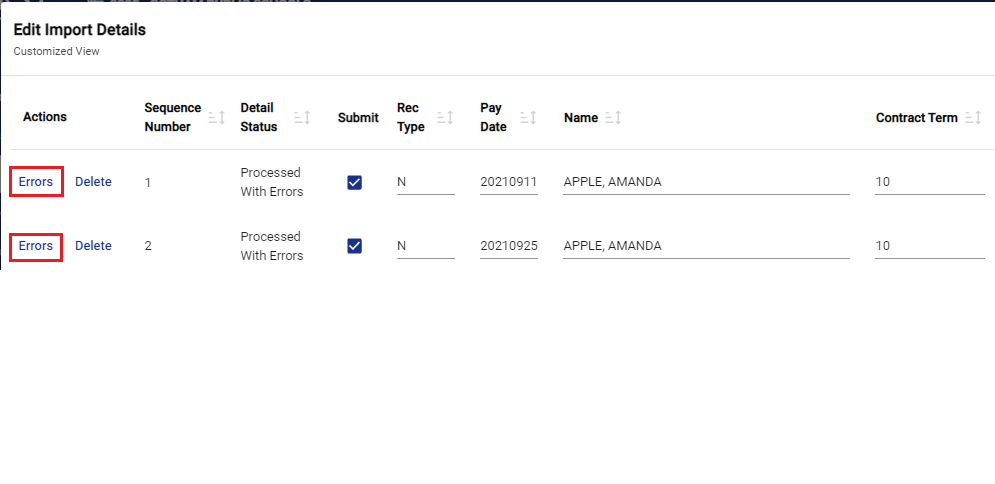Sort rows using Name sort icon
The width and height of the screenshot is (995, 484).
tap(613, 118)
